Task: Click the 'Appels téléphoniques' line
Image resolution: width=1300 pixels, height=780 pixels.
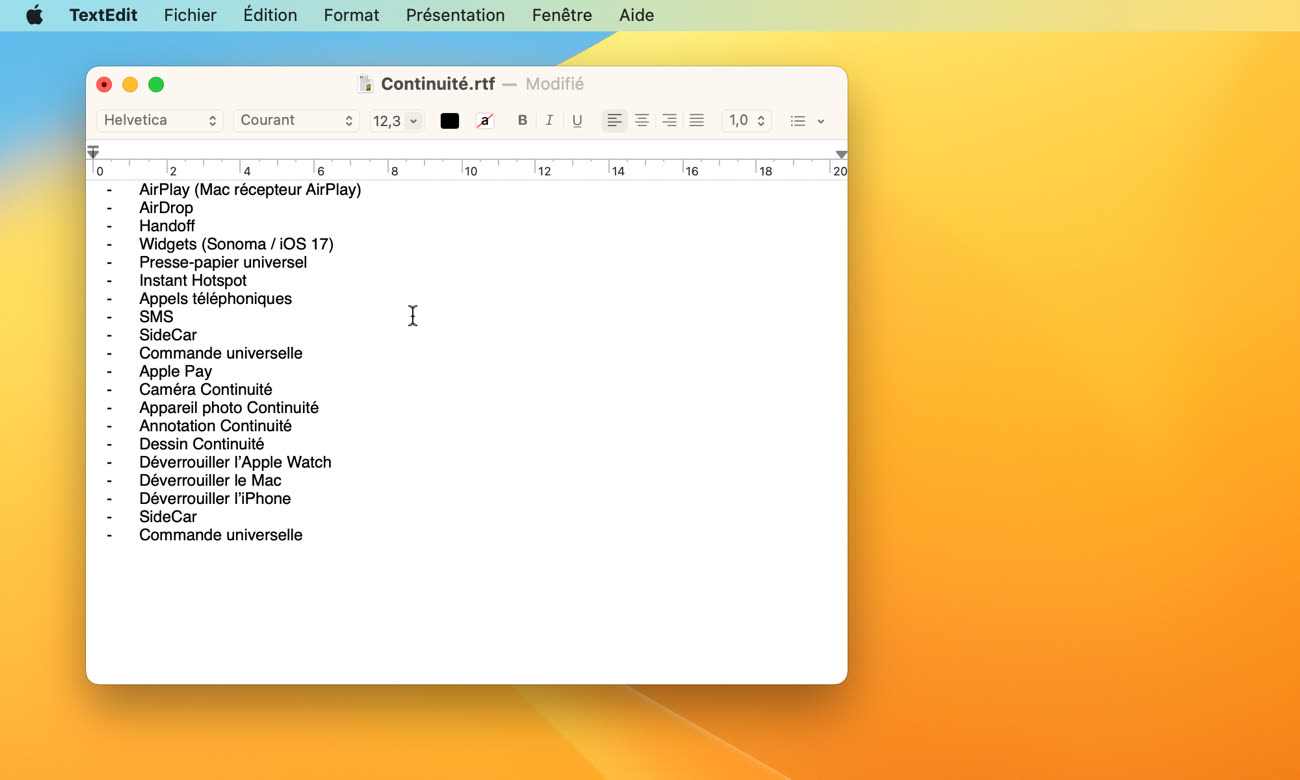Action: tap(215, 298)
